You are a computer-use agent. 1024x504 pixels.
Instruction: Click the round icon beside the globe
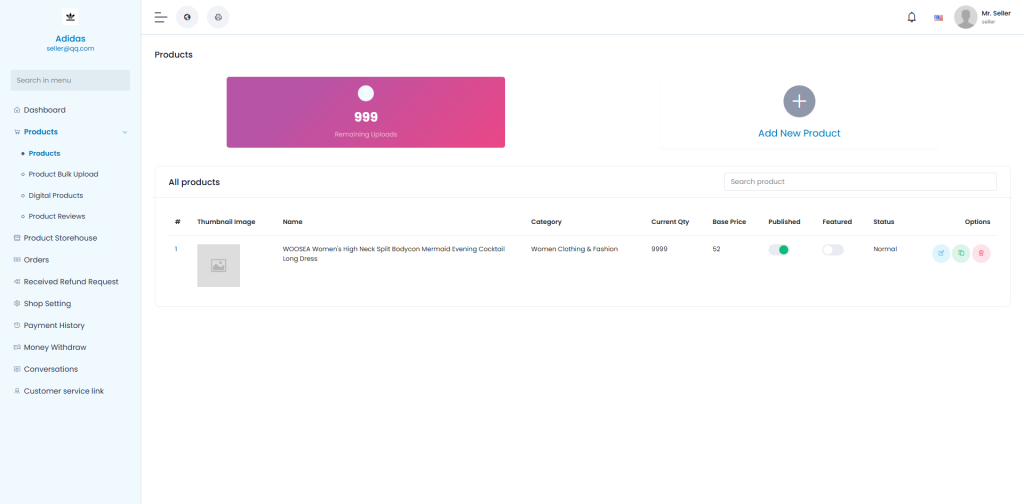click(x=218, y=17)
